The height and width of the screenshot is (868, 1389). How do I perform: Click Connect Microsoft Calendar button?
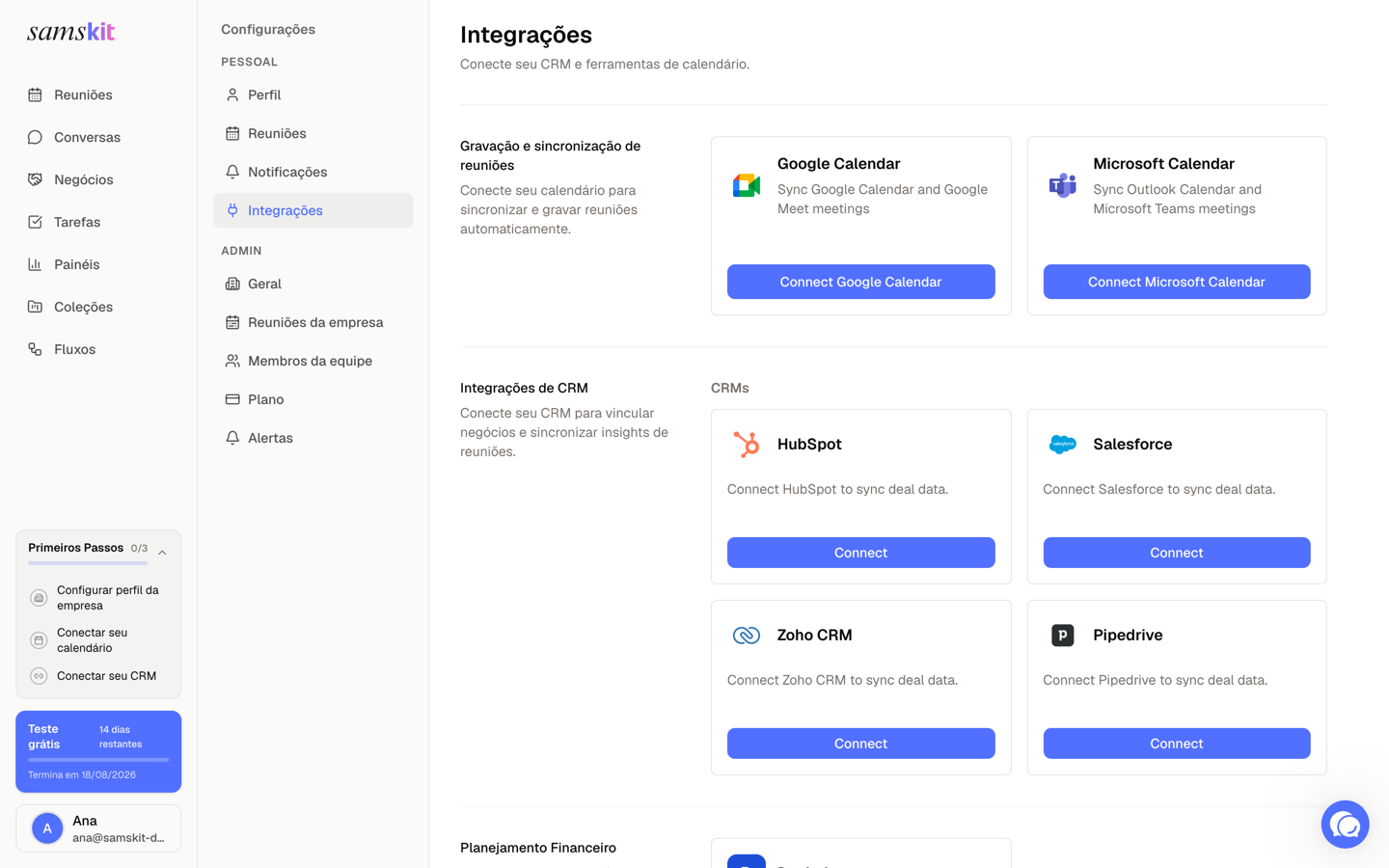(1176, 282)
